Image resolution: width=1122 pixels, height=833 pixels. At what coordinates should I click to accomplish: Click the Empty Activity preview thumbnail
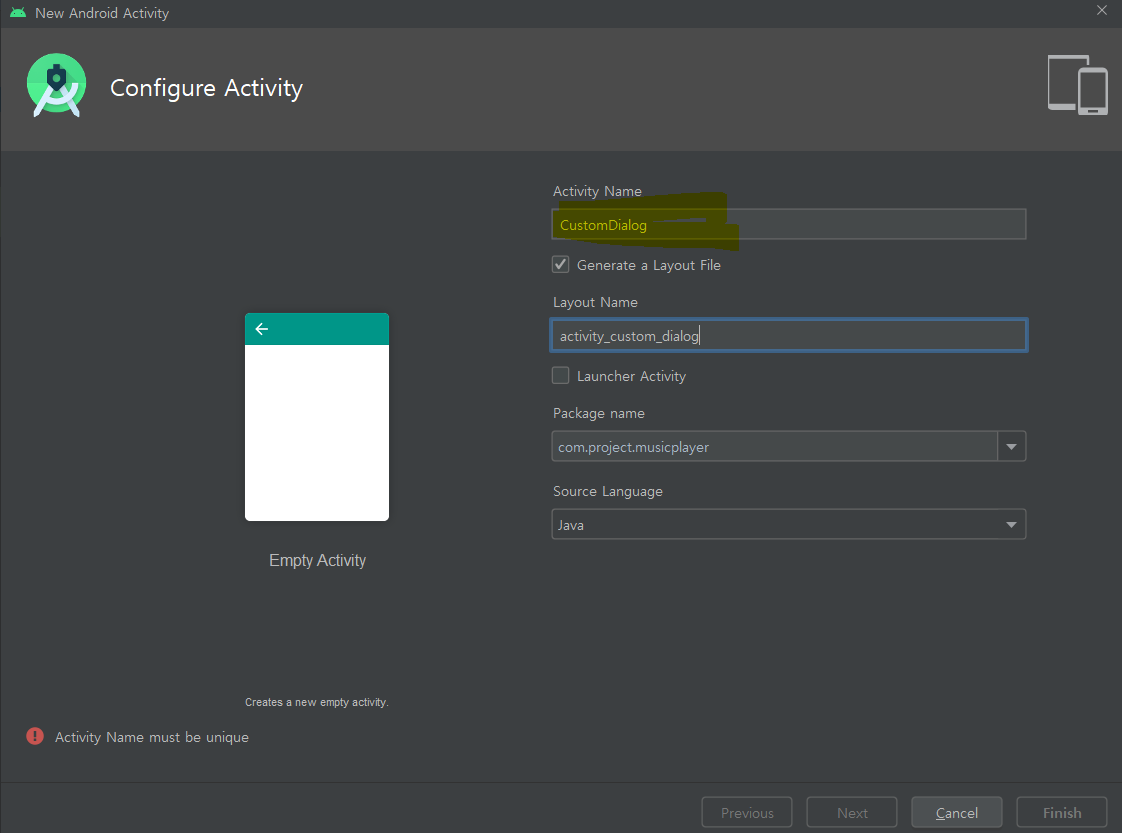(317, 417)
